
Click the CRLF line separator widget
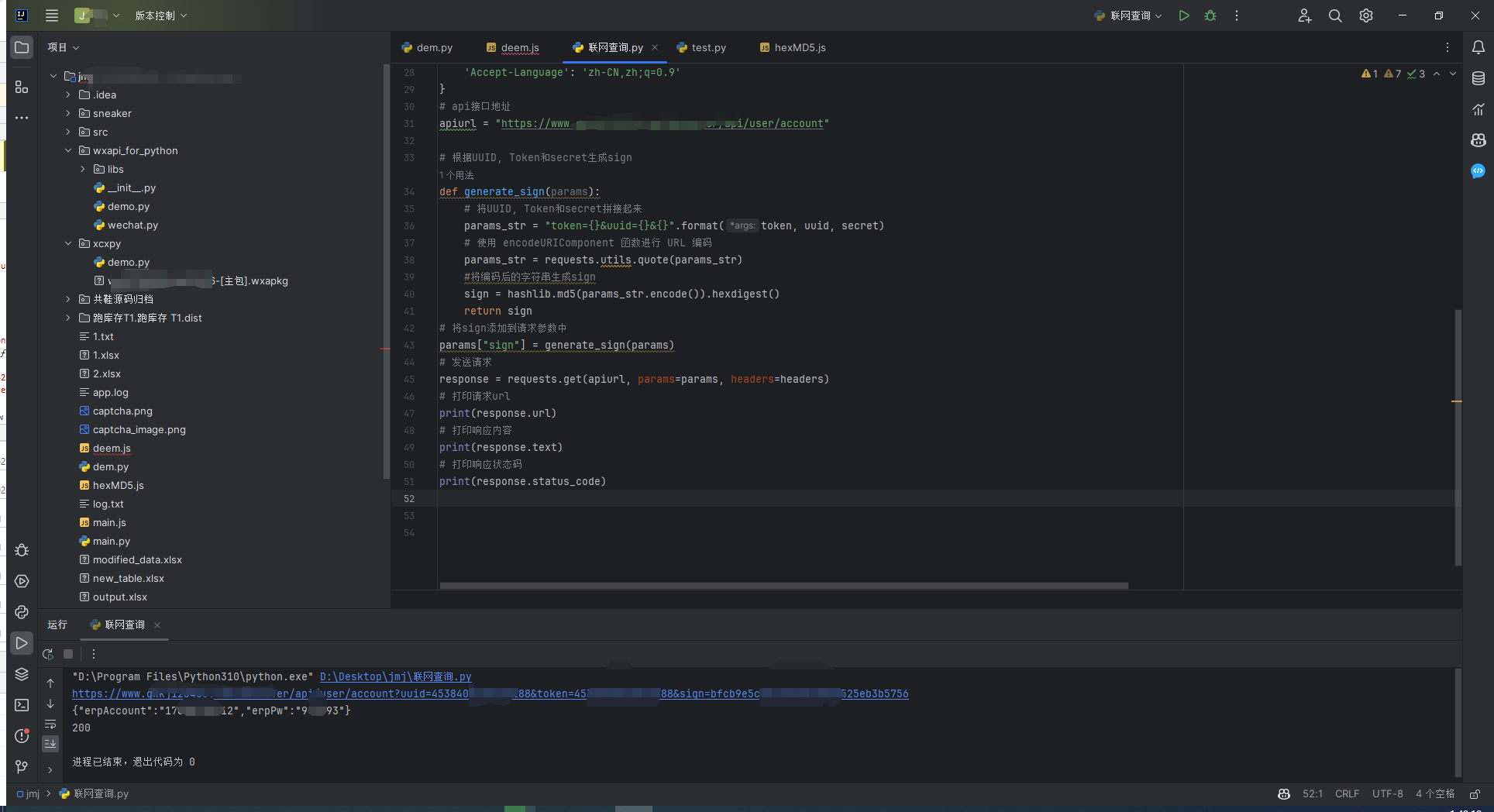1347,793
